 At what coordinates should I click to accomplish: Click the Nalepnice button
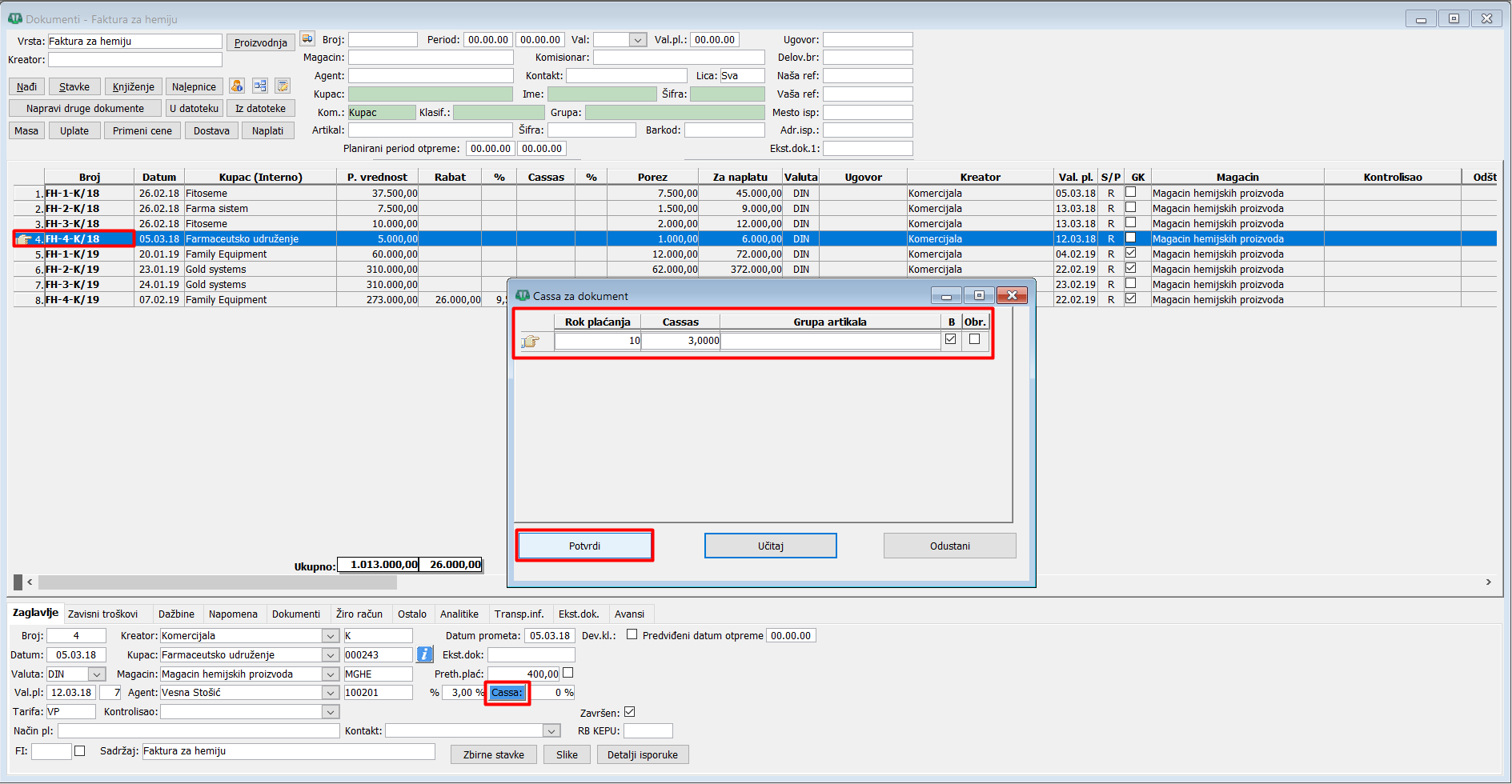(x=195, y=86)
